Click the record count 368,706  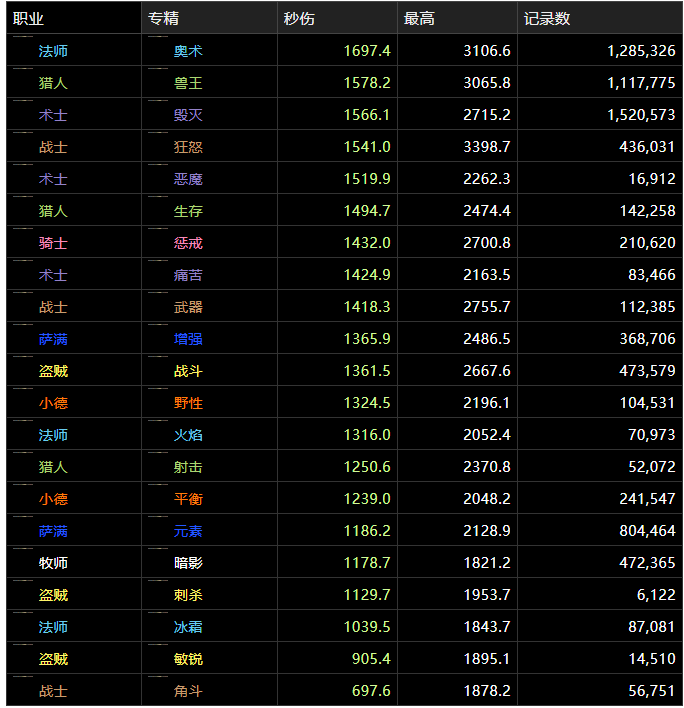(647, 339)
